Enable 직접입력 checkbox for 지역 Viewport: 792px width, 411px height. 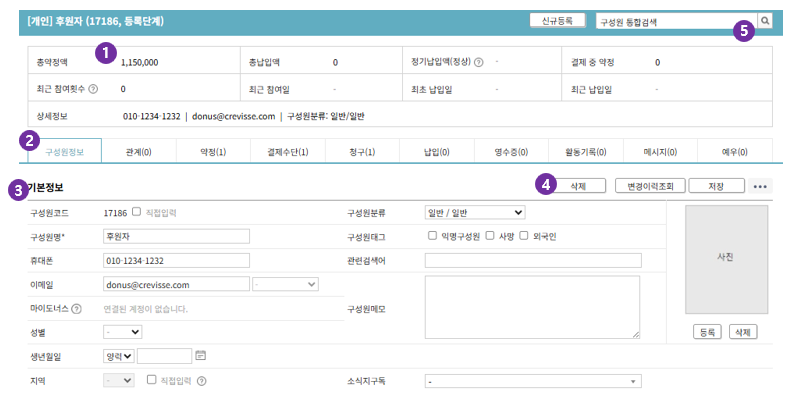point(152,379)
